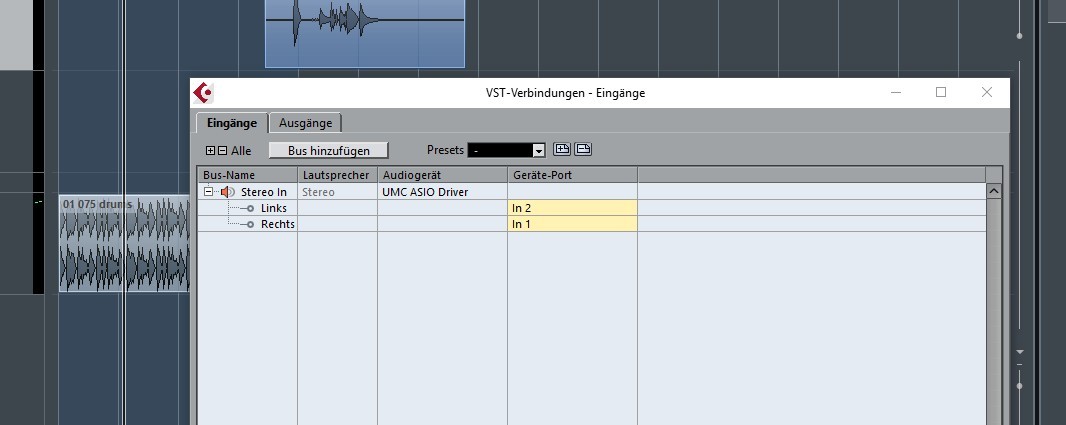Select the Eingänge tab
This screenshot has height=425, width=1066.
coord(232,123)
